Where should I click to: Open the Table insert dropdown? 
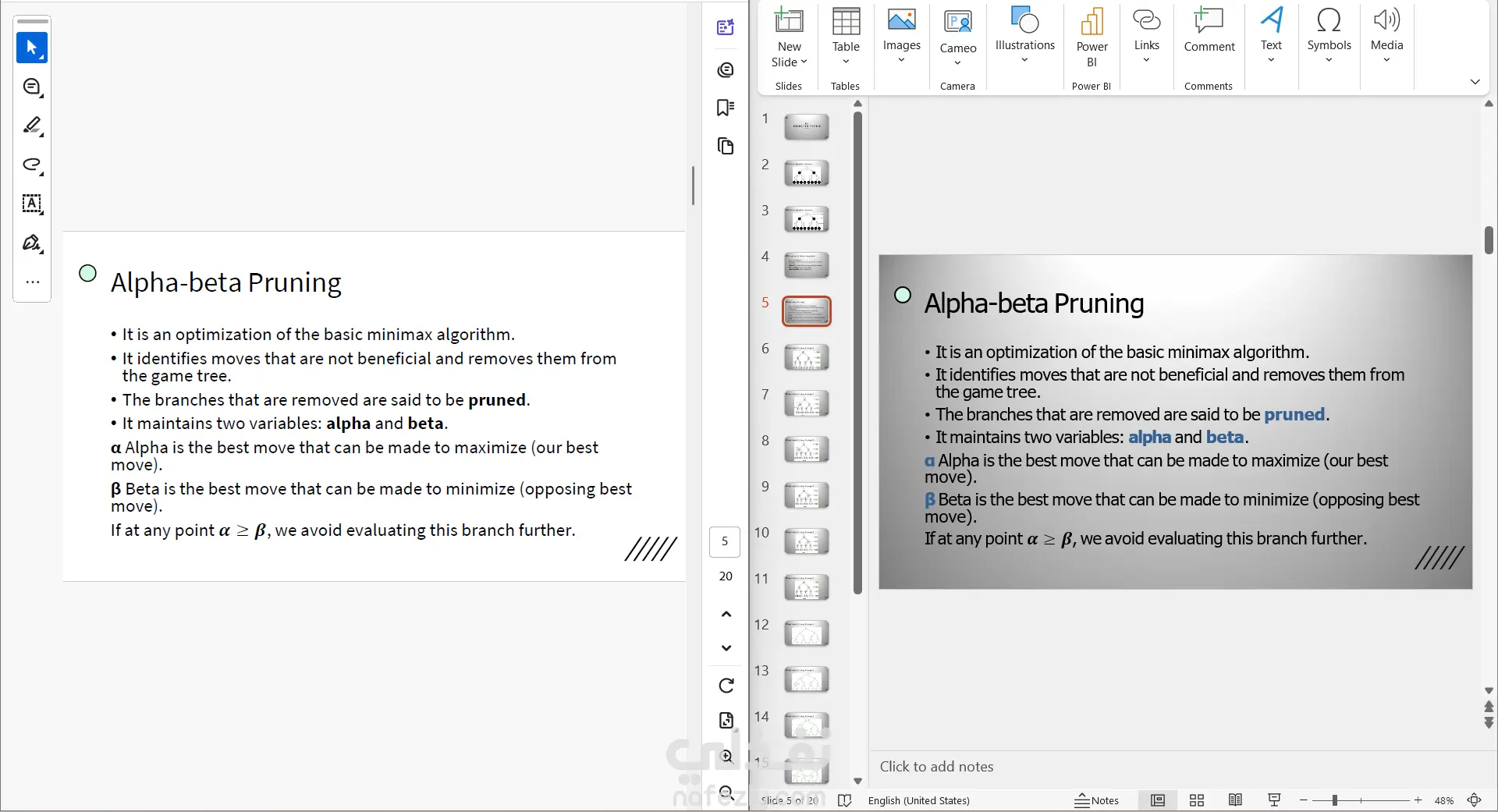pyautogui.click(x=846, y=62)
